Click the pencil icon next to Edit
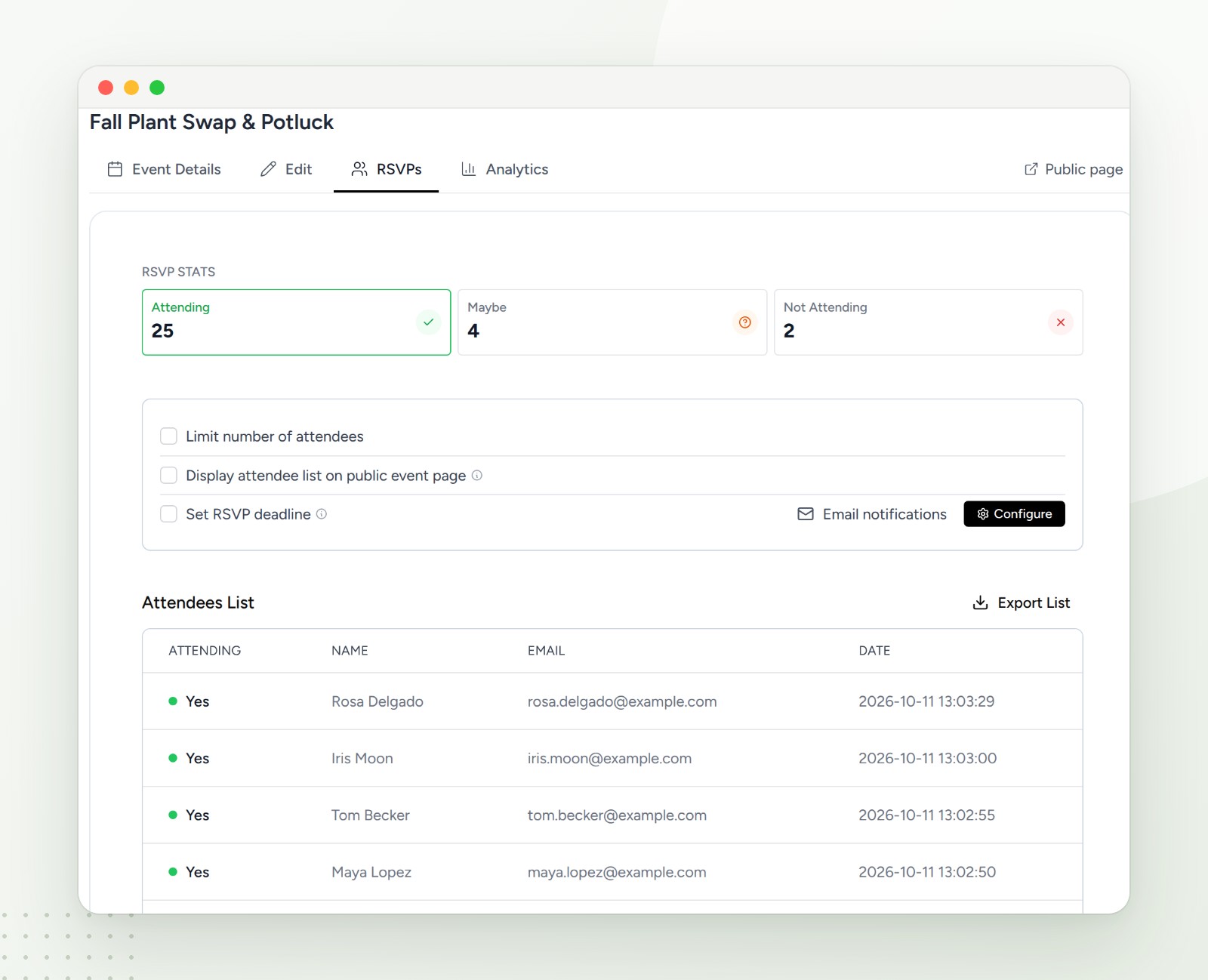The height and width of the screenshot is (980, 1208). click(x=268, y=169)
